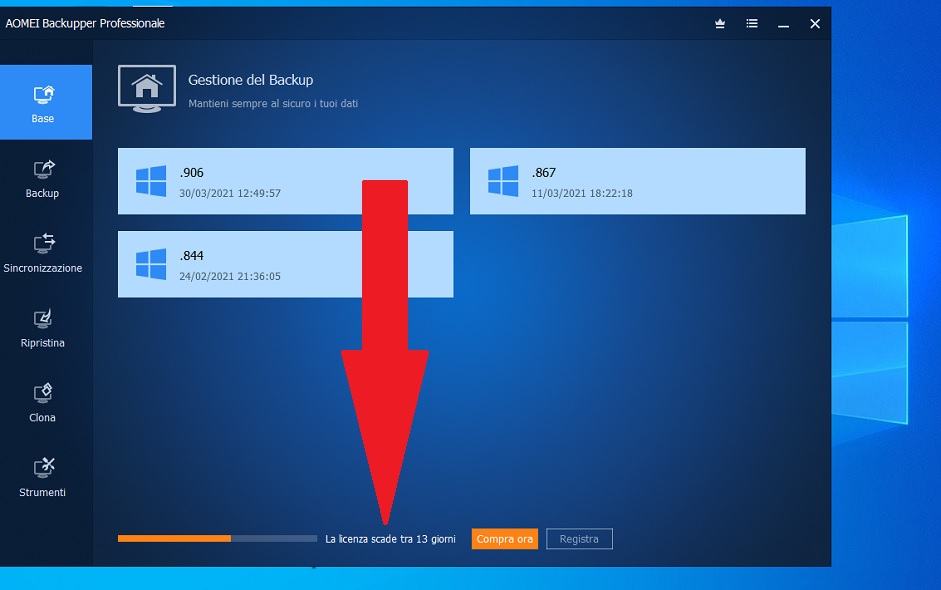Minimize the AOMEI Backupper window
The height and width of the screenshot is (590, 941).
[783, 24]
